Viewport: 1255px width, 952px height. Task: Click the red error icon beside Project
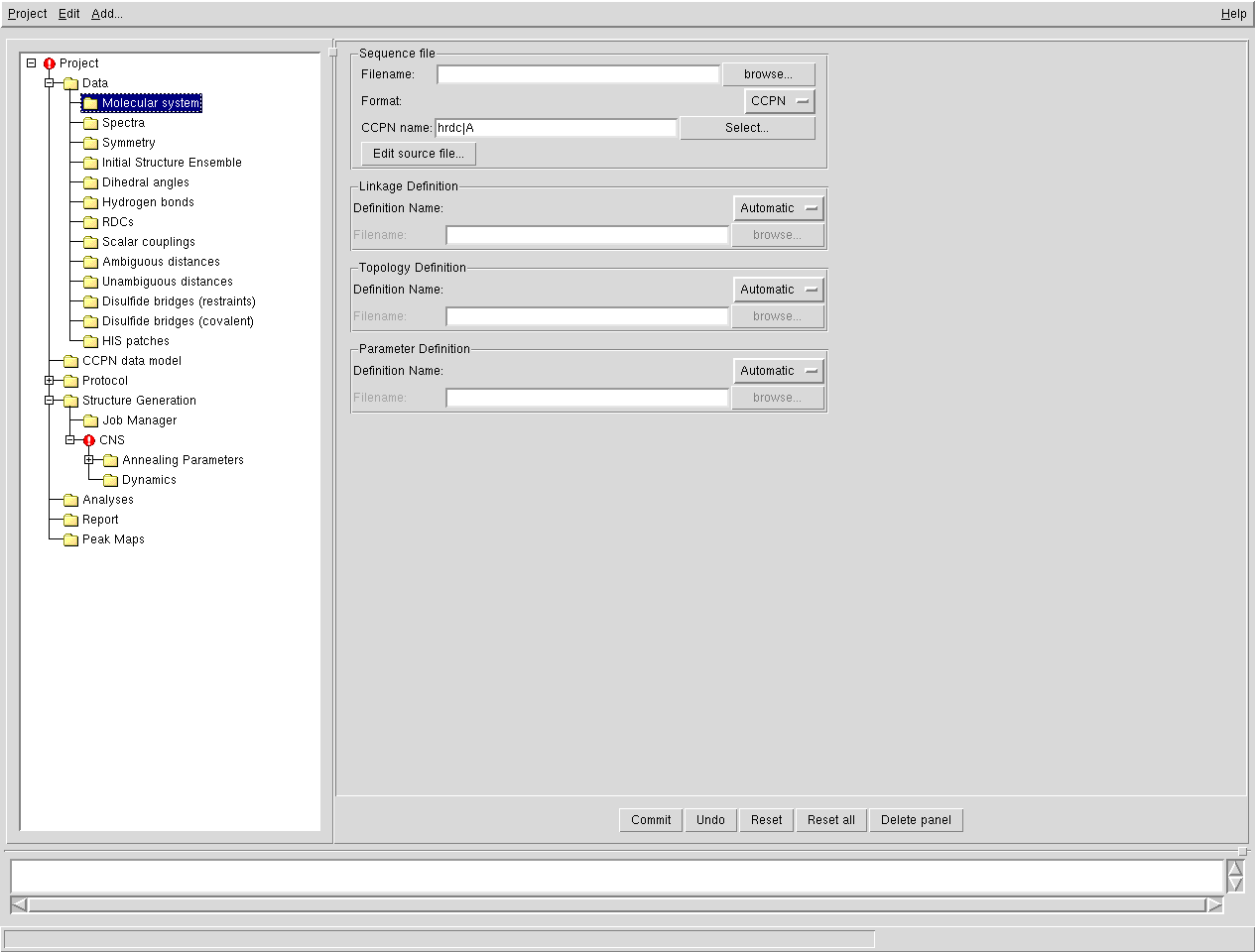coord(49,63)
